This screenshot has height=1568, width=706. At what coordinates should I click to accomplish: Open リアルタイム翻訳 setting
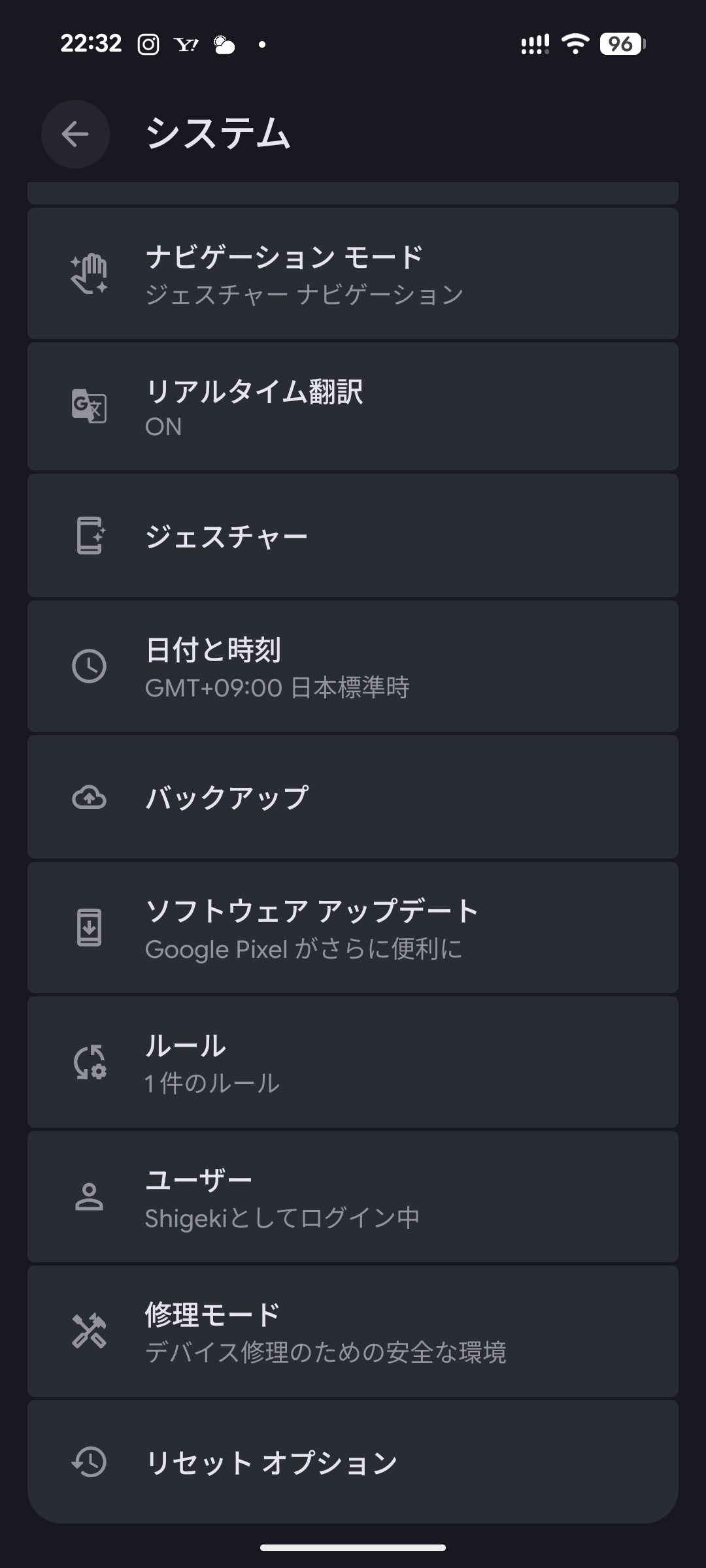pos(353,407)
